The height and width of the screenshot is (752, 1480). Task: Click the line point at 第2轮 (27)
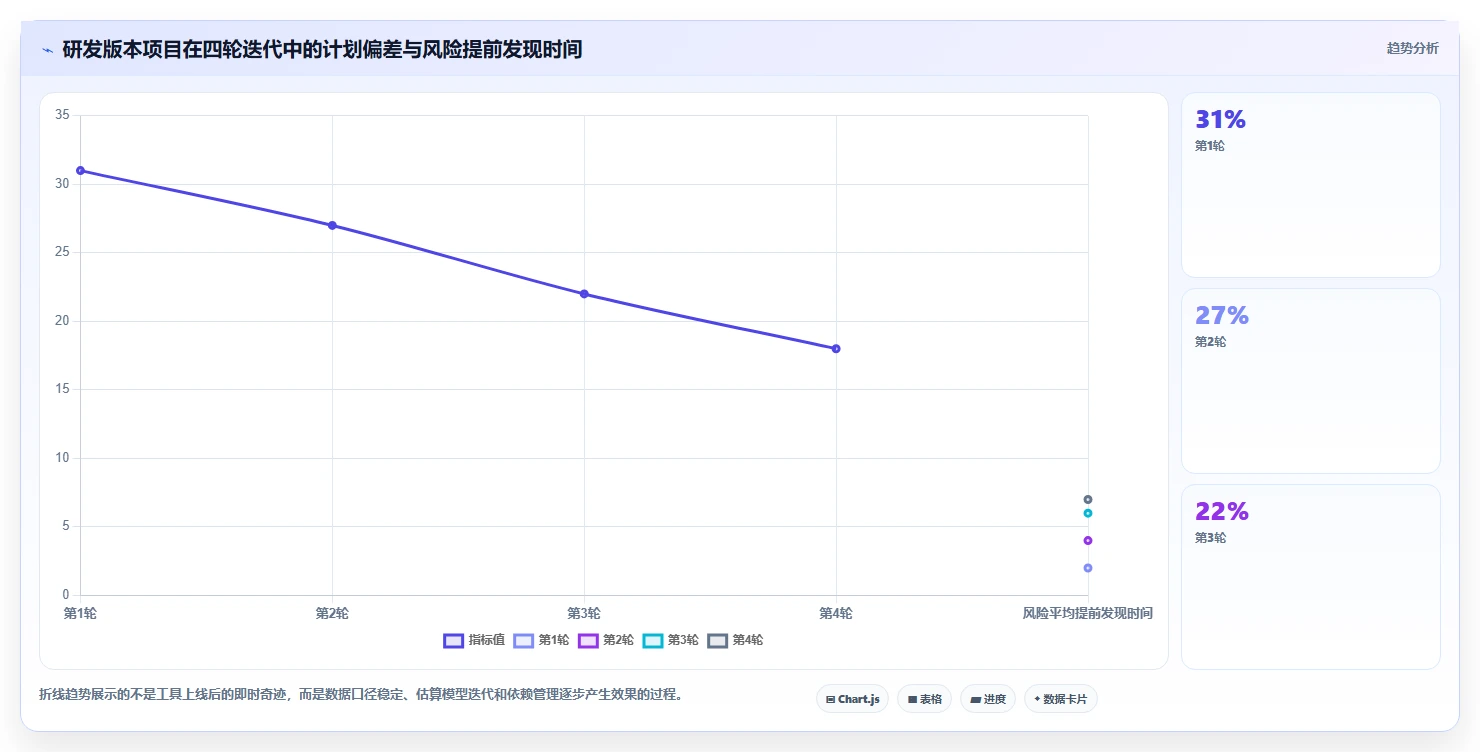point(332,225)
